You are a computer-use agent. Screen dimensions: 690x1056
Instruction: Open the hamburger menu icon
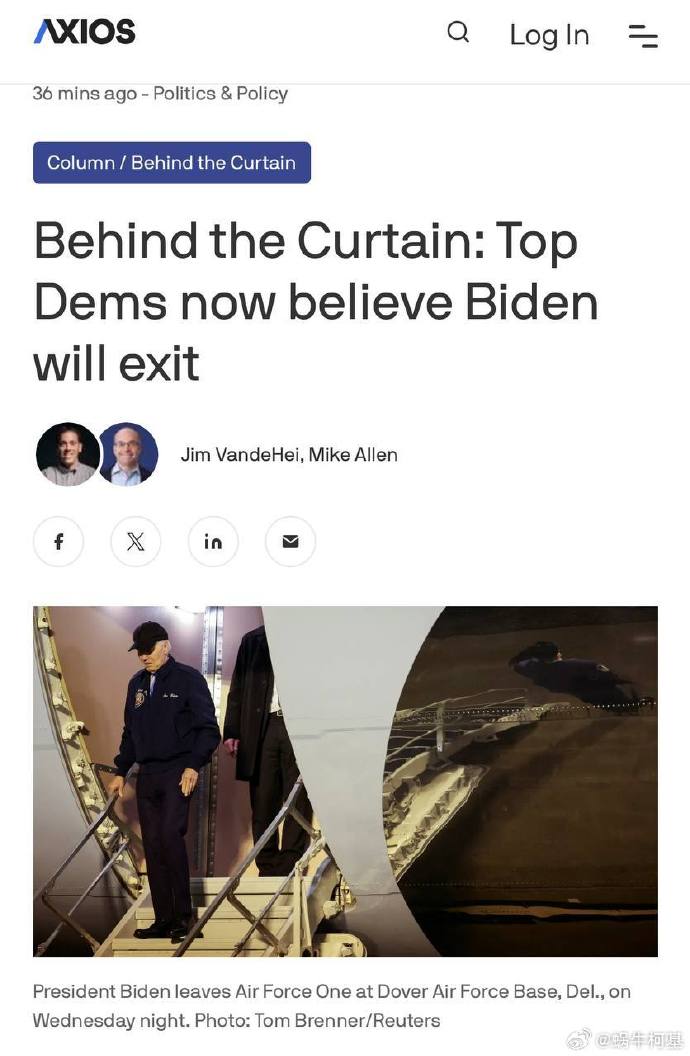point(643,36)
